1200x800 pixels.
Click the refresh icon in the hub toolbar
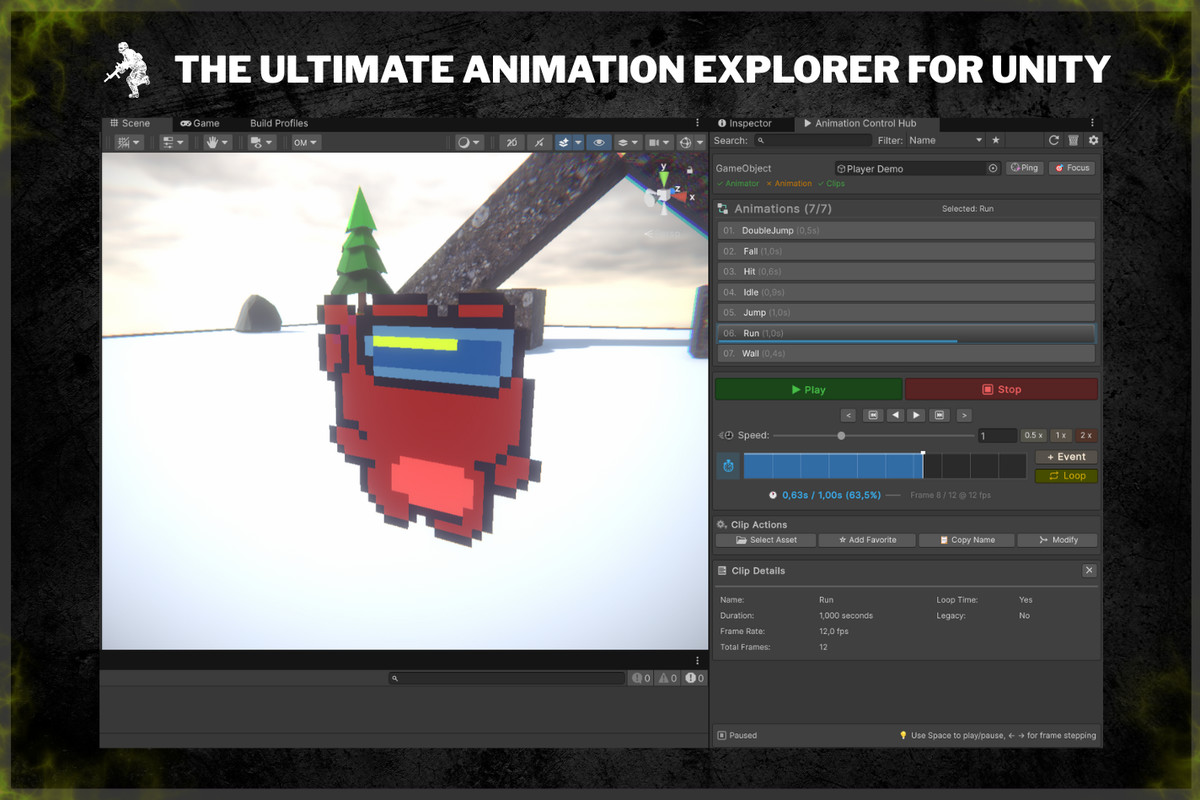(x=1053, y=141)
